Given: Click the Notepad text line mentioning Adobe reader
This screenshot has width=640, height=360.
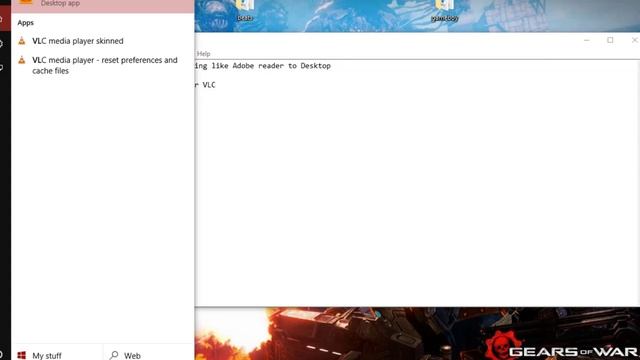Looking at the screenshot, I should point(263,66).
